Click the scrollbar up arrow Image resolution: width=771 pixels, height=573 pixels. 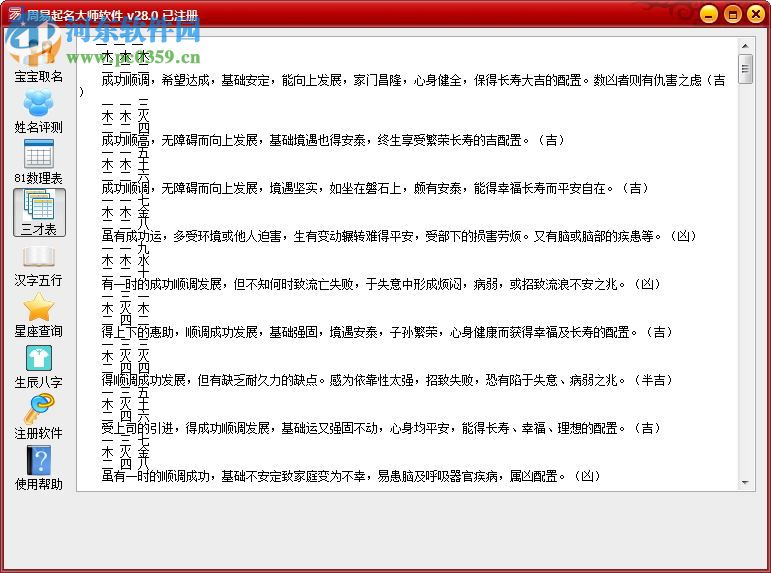(745, 46)
